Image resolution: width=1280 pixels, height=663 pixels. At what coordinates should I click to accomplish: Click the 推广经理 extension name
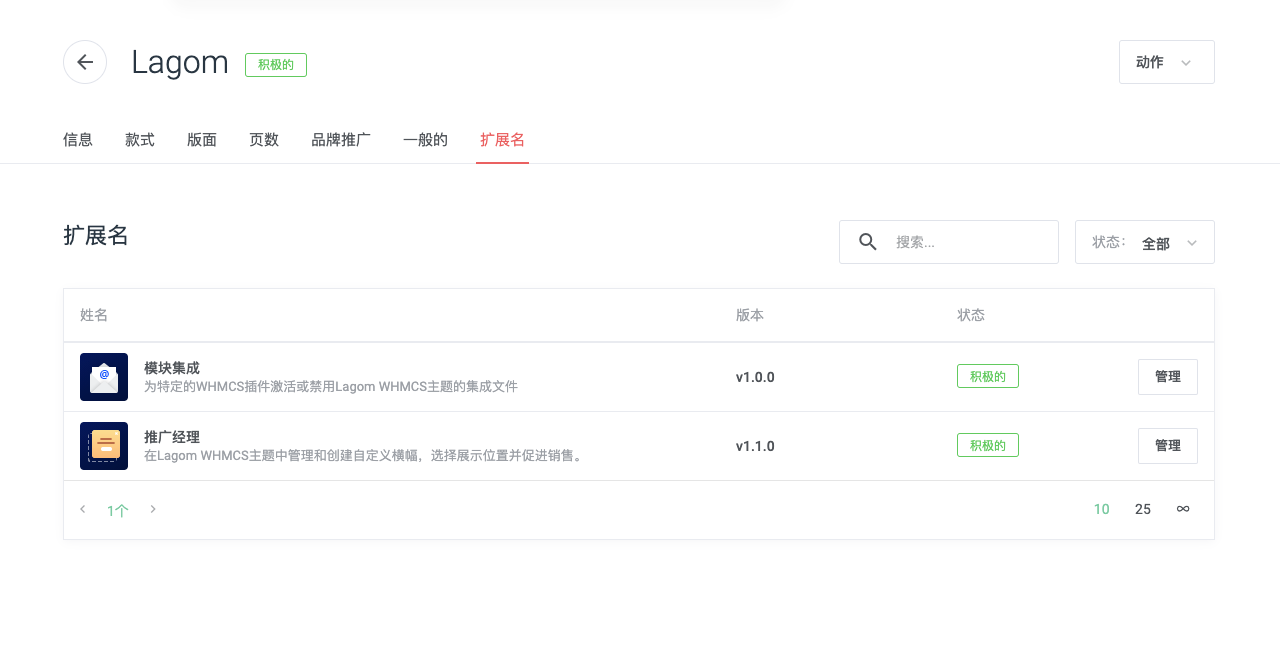[172, 437]
